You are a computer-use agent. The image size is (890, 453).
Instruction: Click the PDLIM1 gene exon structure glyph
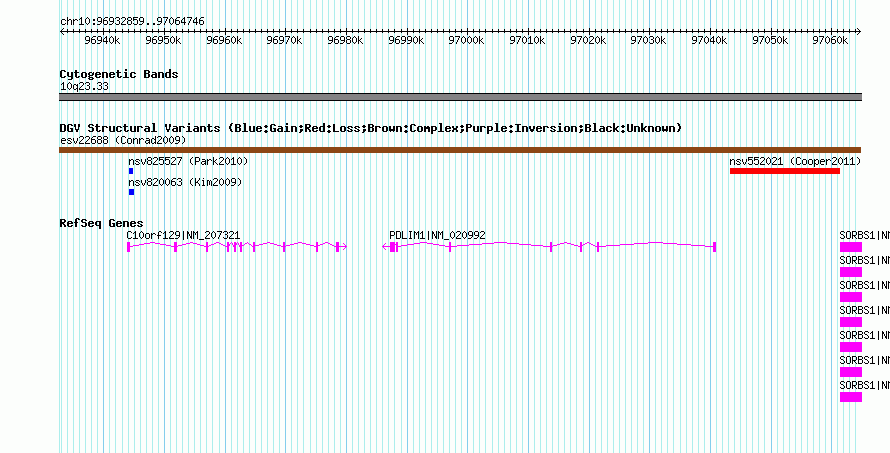pos(549,246)
